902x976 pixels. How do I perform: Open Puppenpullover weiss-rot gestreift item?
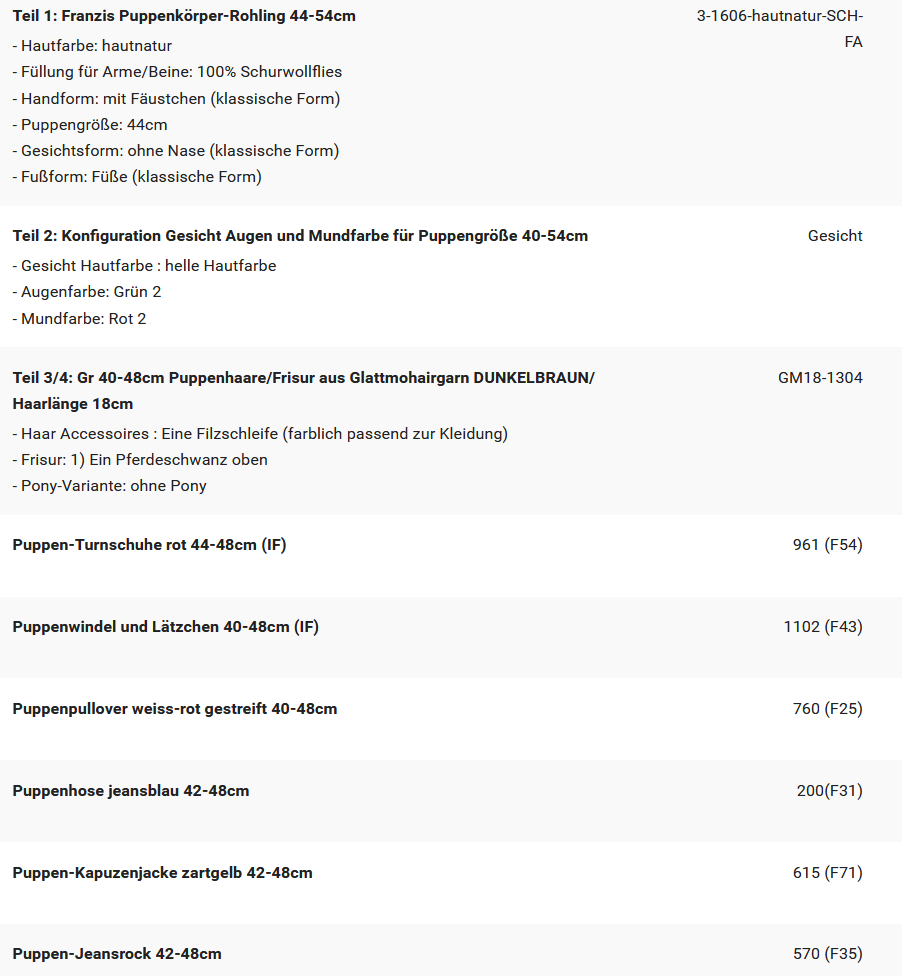pos(175,709)
